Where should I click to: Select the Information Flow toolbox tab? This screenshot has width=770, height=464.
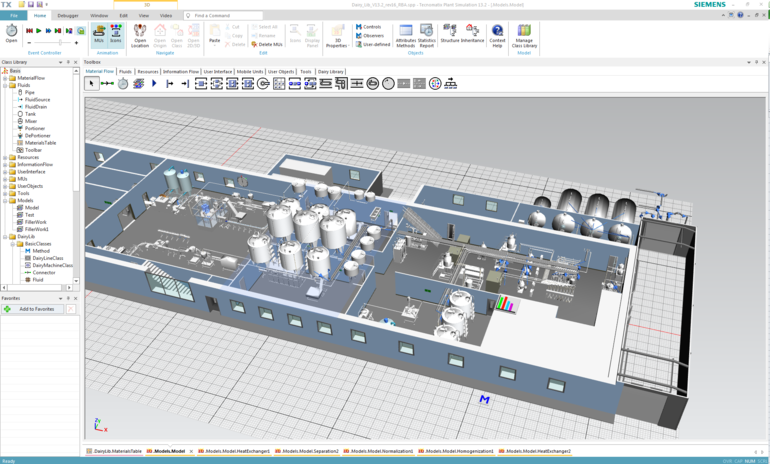coord(181,72)
